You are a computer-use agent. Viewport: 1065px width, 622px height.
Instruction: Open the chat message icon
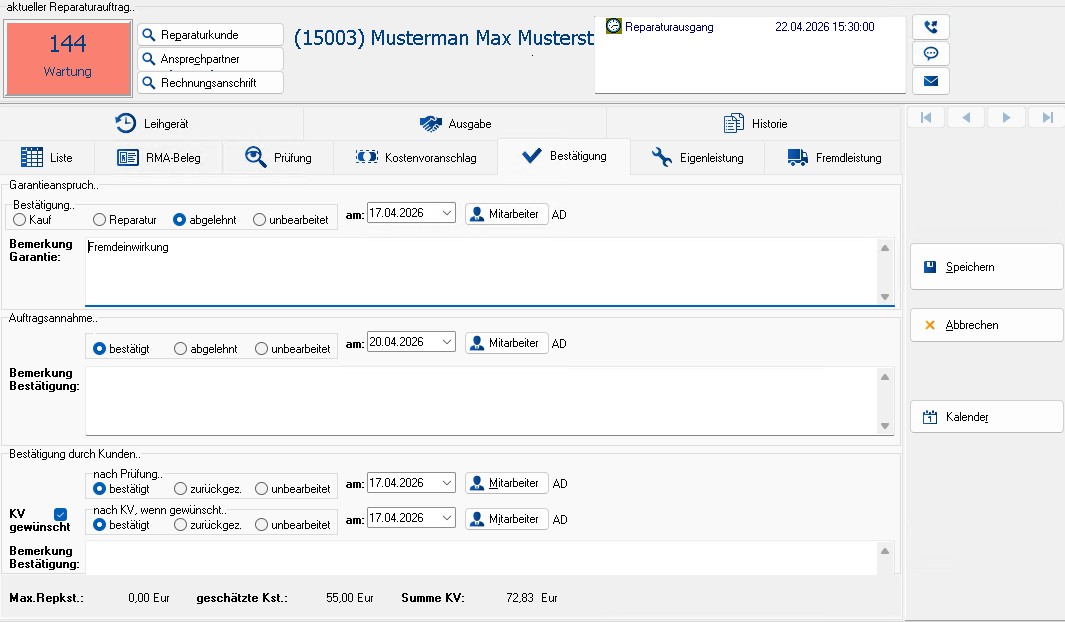pos(931,54)
